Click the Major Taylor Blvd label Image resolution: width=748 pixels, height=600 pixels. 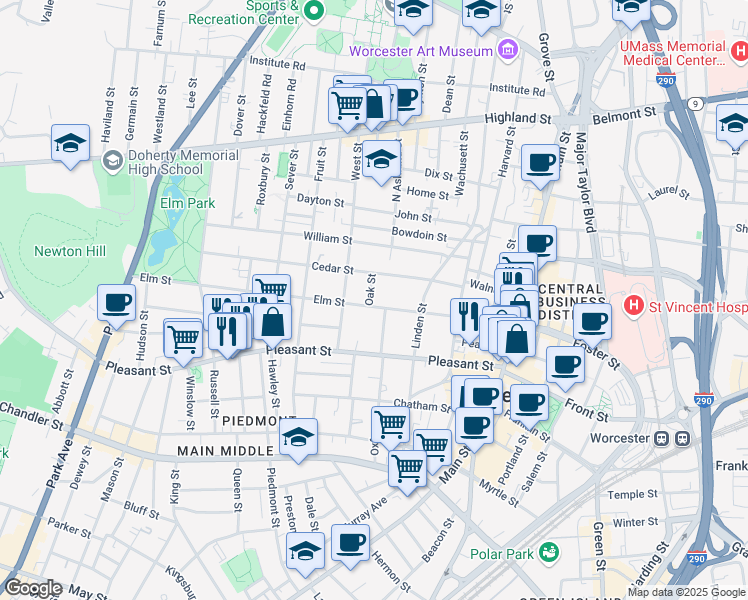(585, 183)
